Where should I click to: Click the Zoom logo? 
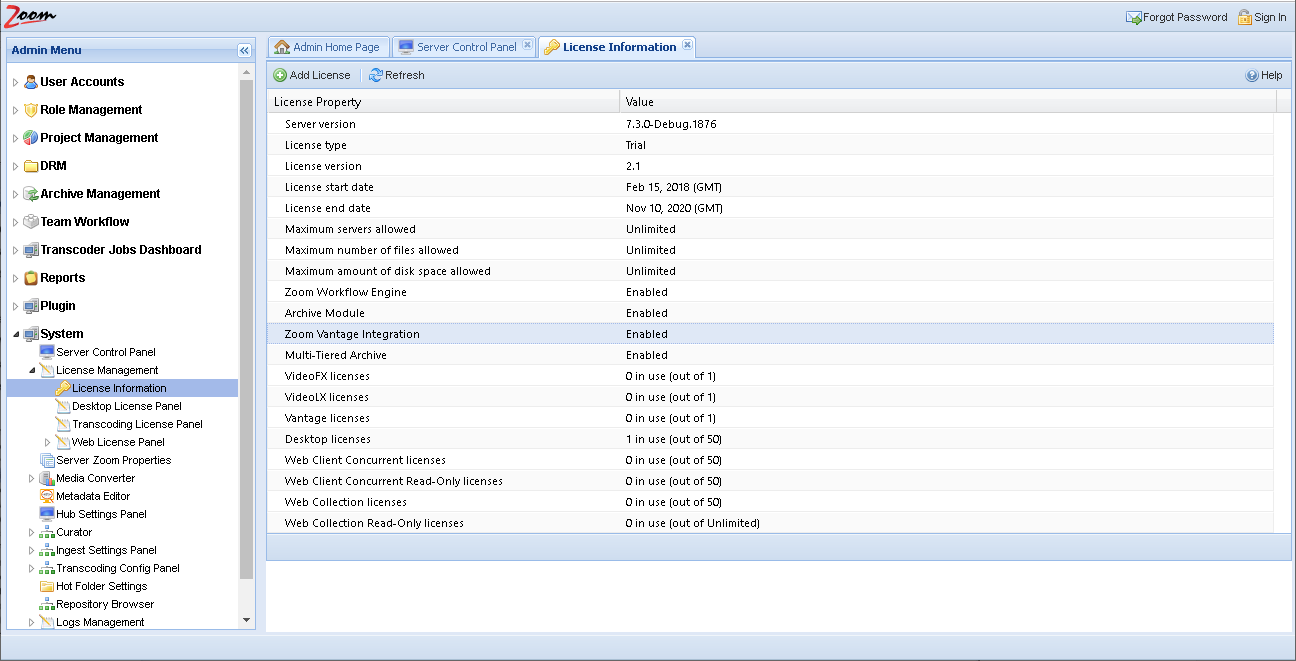pos(31,16)
